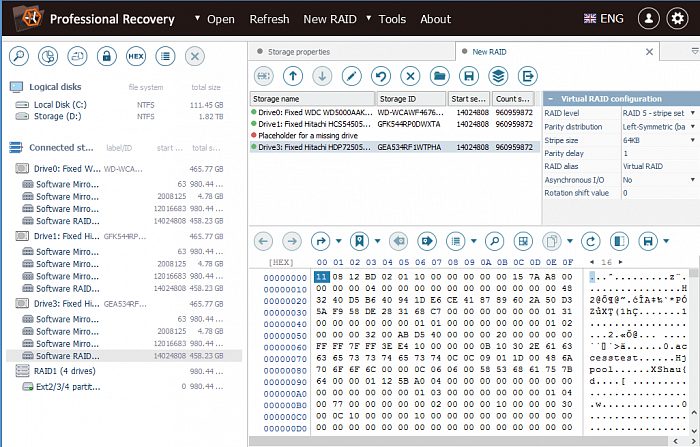Click the hex viewer search magnifier icon
This screenshot has height=447, width=700.
(x=495, y=242)
